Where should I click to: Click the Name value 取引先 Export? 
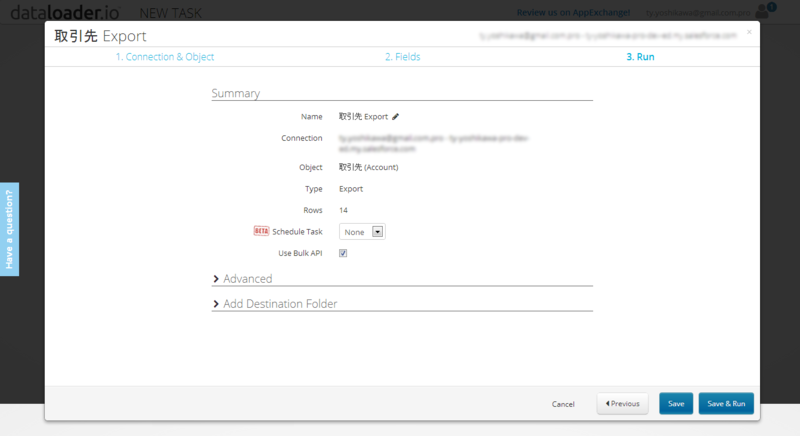(363, 116)
